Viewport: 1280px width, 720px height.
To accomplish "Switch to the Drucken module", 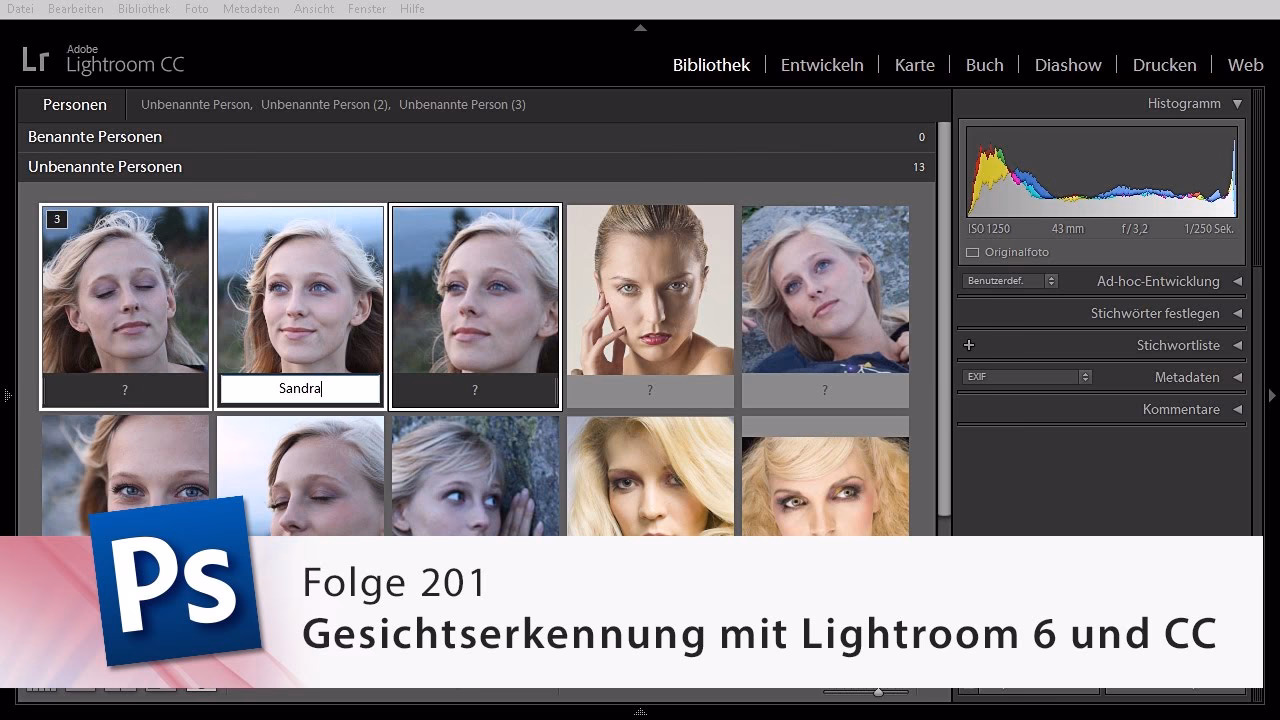I will [1165, 65].
